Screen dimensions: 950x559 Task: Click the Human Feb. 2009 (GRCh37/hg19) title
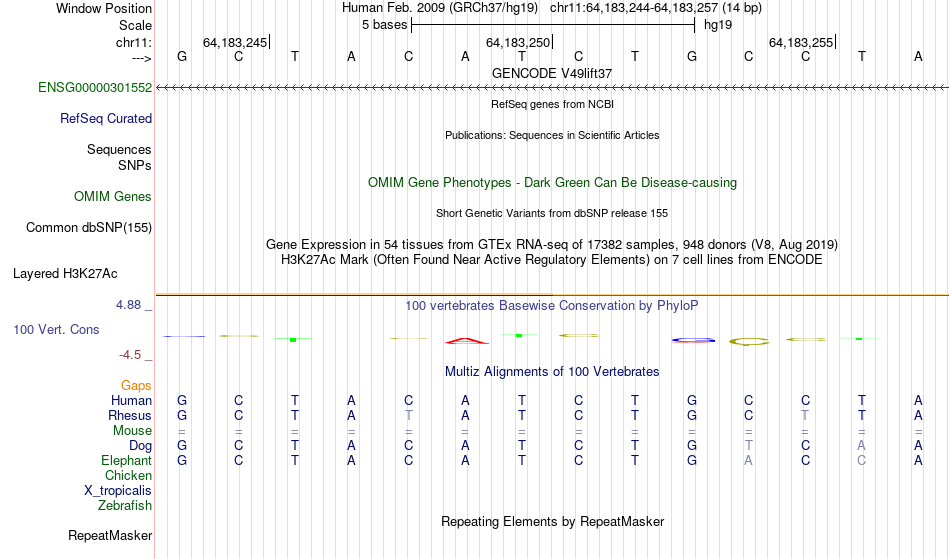click(440, 8)
